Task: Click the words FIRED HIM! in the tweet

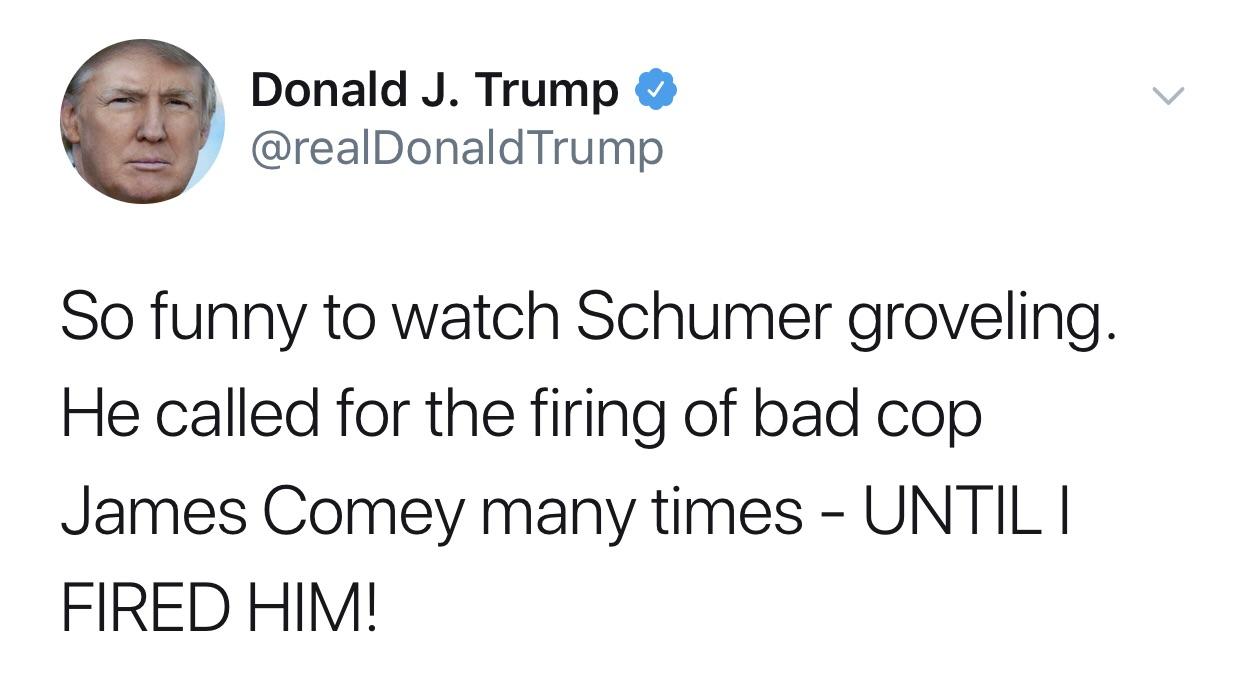Action: [220, 608]
